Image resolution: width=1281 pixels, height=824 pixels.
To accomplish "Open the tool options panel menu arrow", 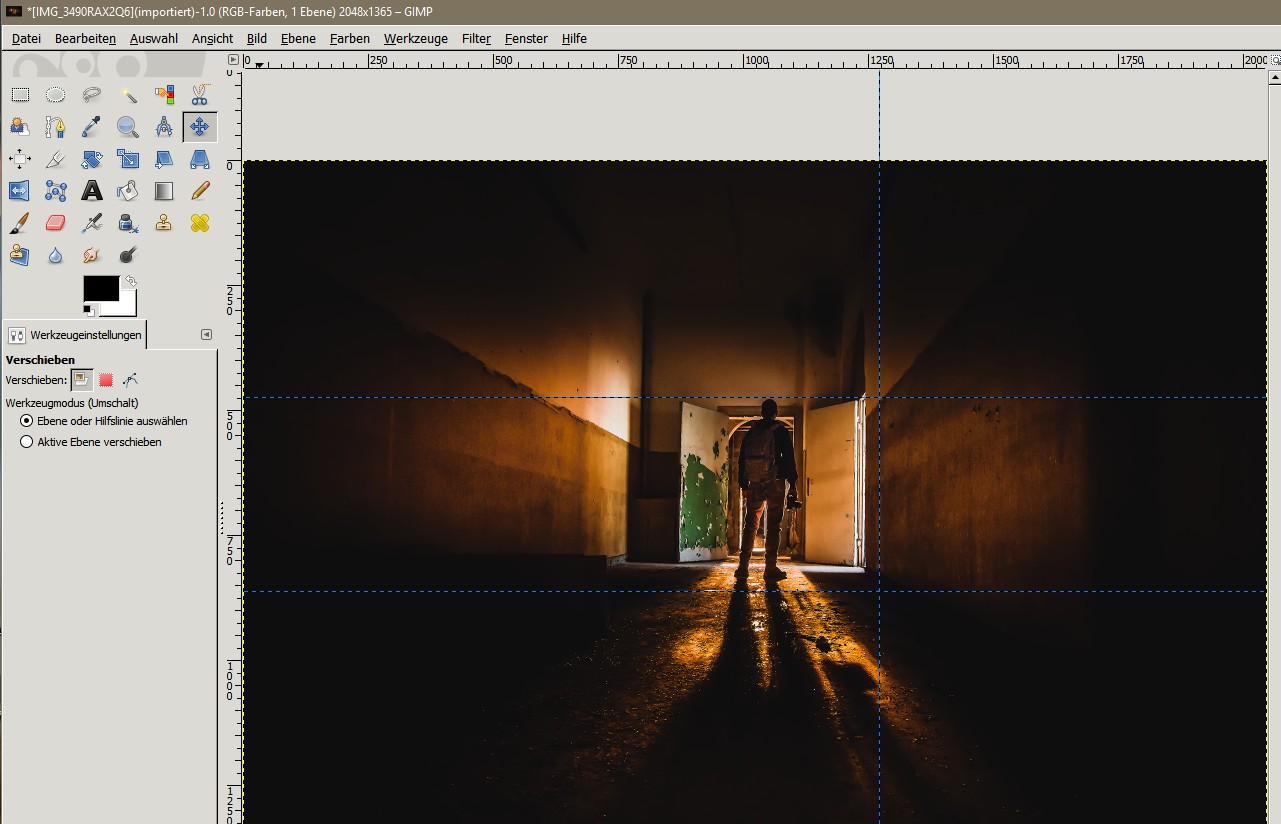I will tap(206, 334).
